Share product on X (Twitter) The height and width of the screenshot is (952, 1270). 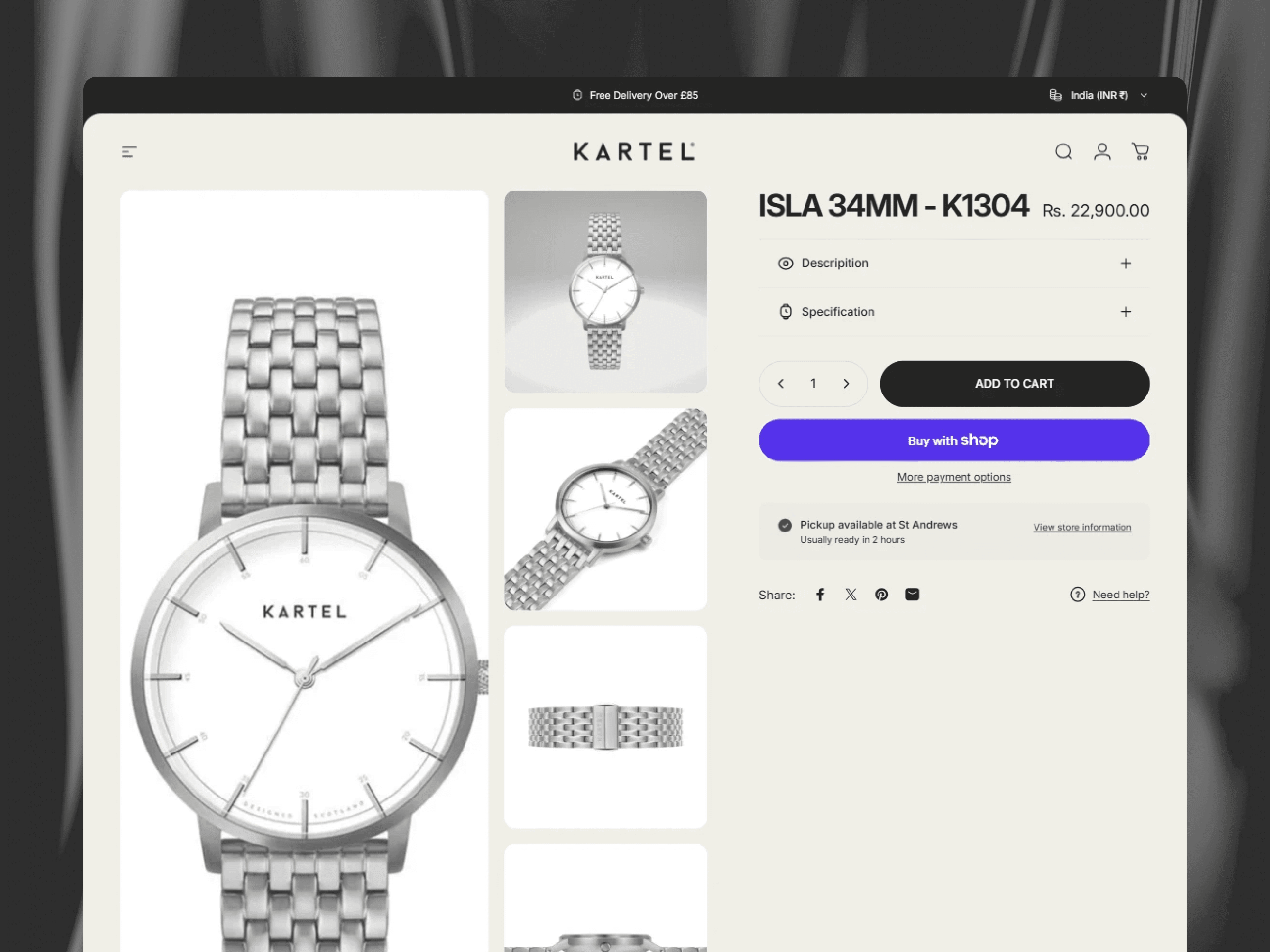[x=851, y=594]
